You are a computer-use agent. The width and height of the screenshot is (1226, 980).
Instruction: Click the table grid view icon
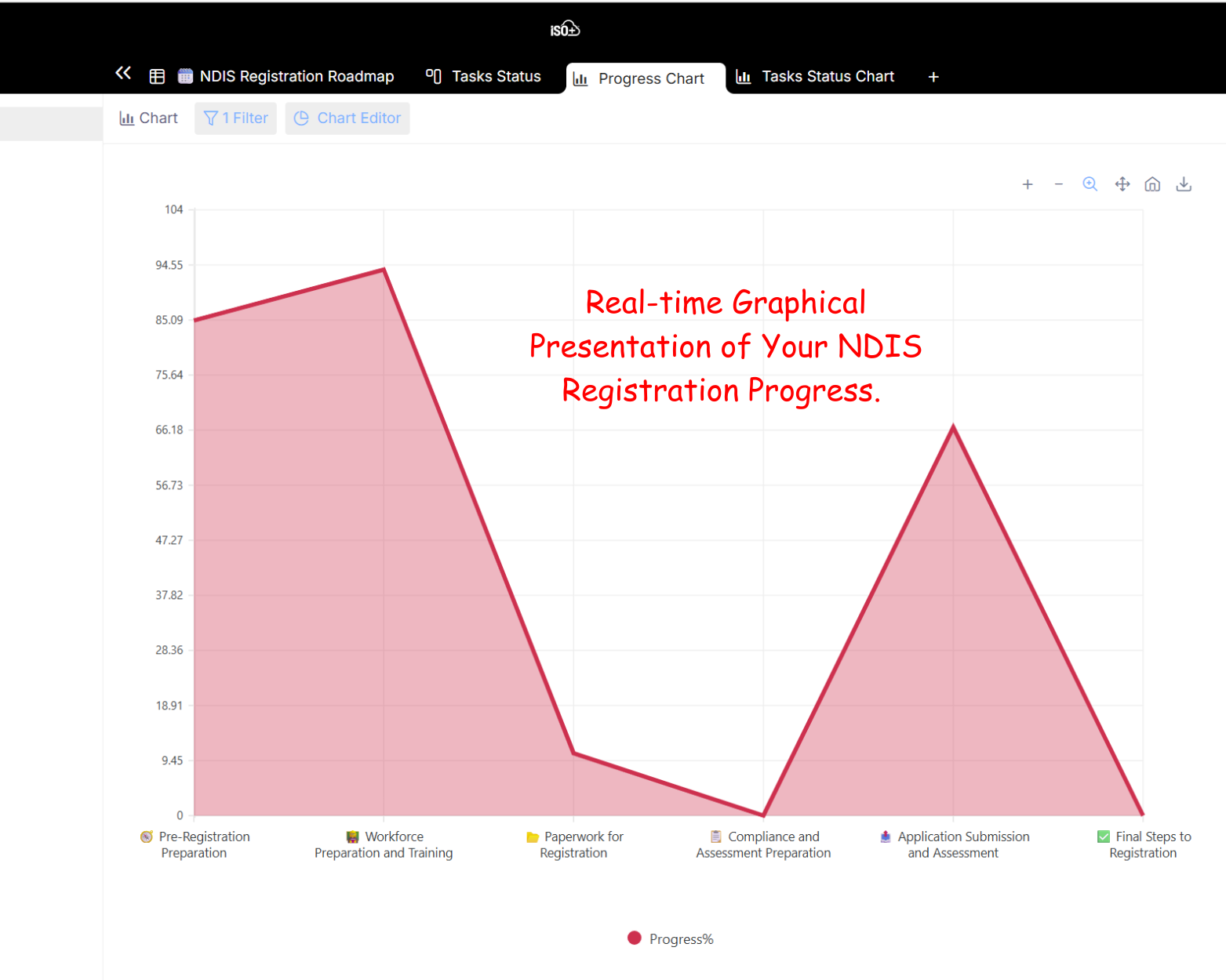pyautogui.click(x=157, y=77)
